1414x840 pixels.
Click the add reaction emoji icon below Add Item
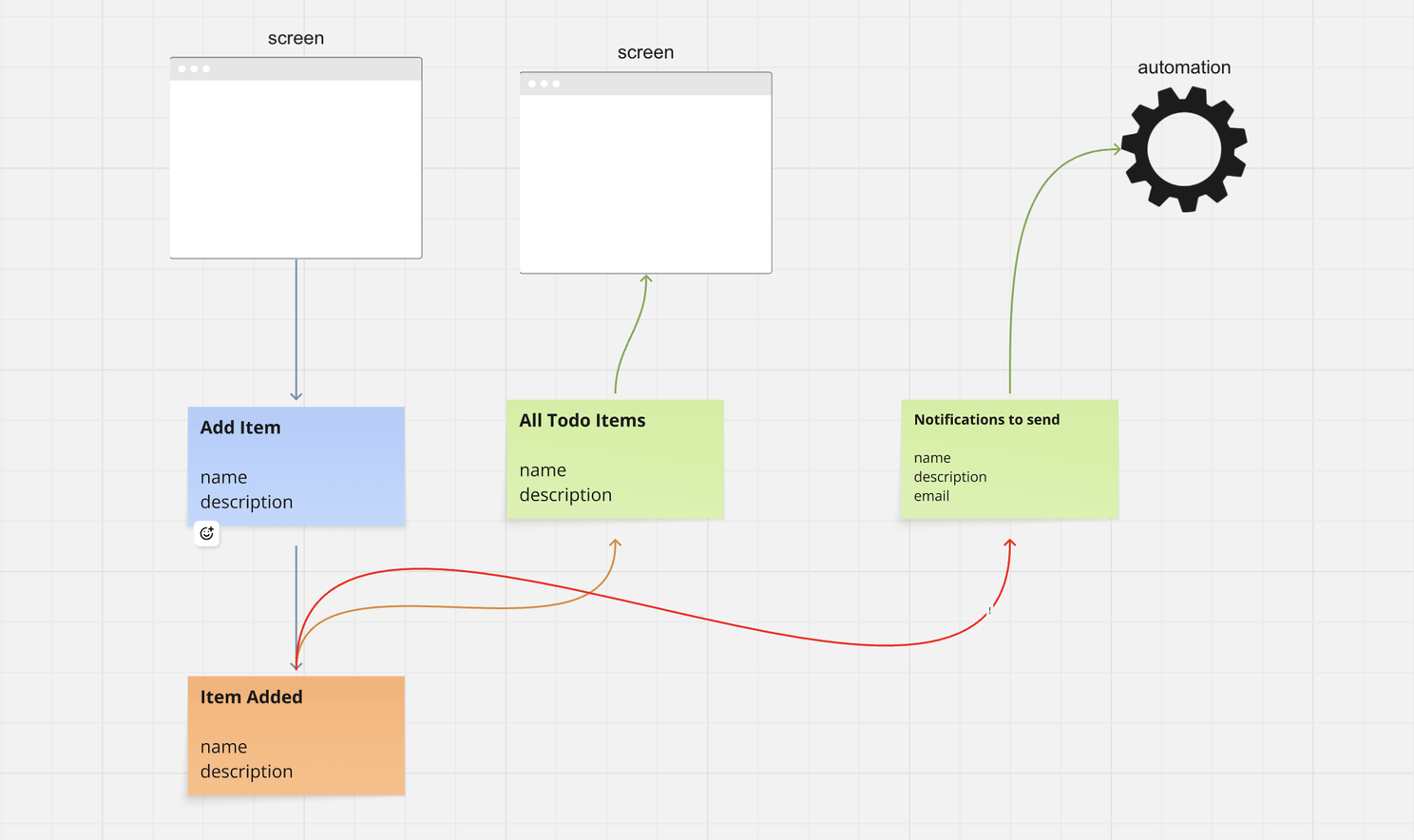206,533
